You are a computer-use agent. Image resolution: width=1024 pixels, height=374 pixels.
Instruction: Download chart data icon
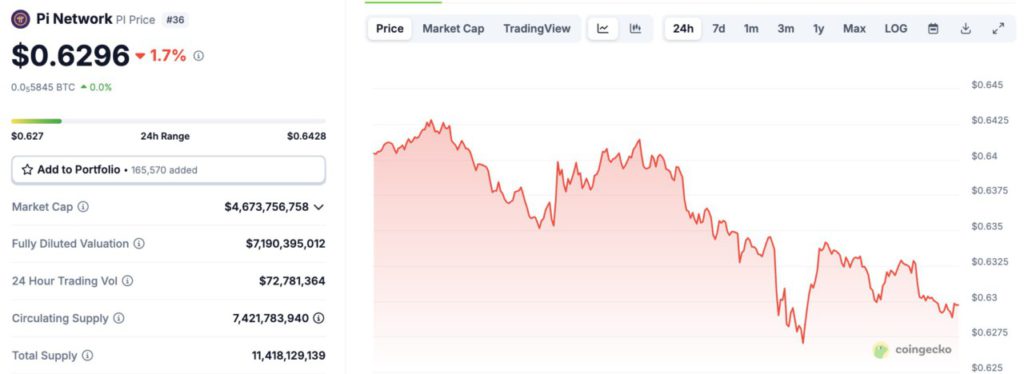[966, 29]
